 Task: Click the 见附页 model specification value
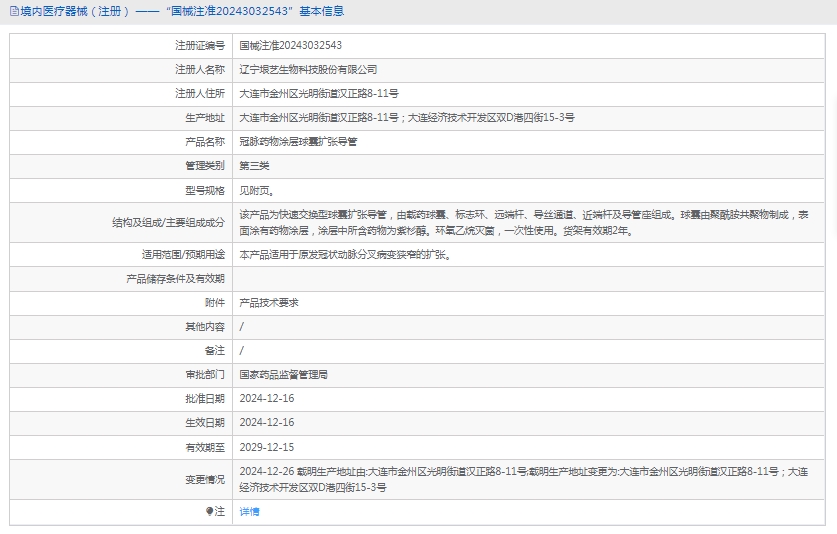[256, 190]
